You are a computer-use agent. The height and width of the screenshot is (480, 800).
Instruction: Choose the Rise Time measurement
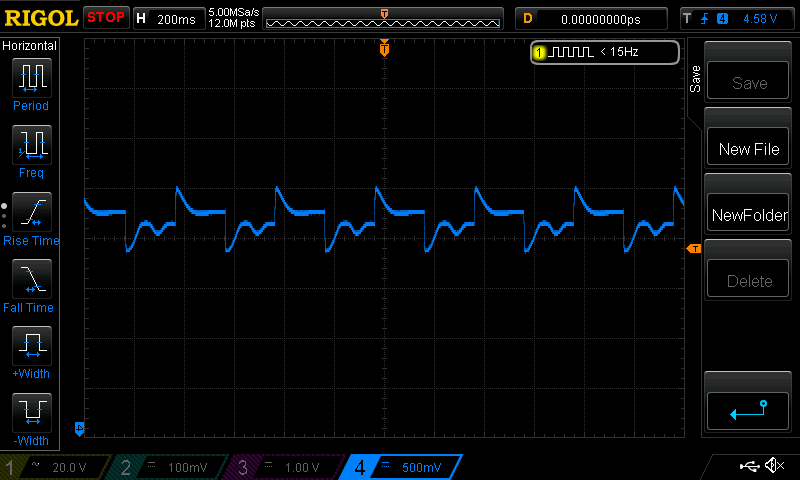coord(31,218)
